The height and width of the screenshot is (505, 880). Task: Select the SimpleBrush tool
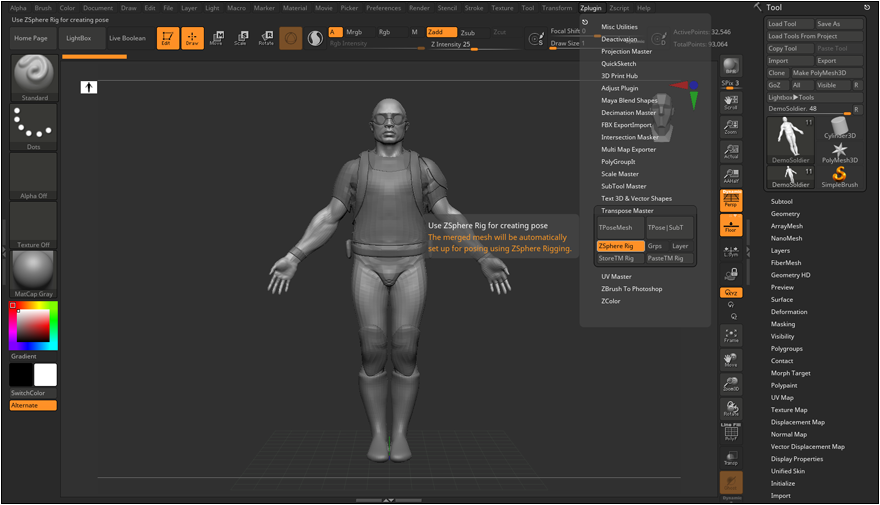[x=840, y=177]
